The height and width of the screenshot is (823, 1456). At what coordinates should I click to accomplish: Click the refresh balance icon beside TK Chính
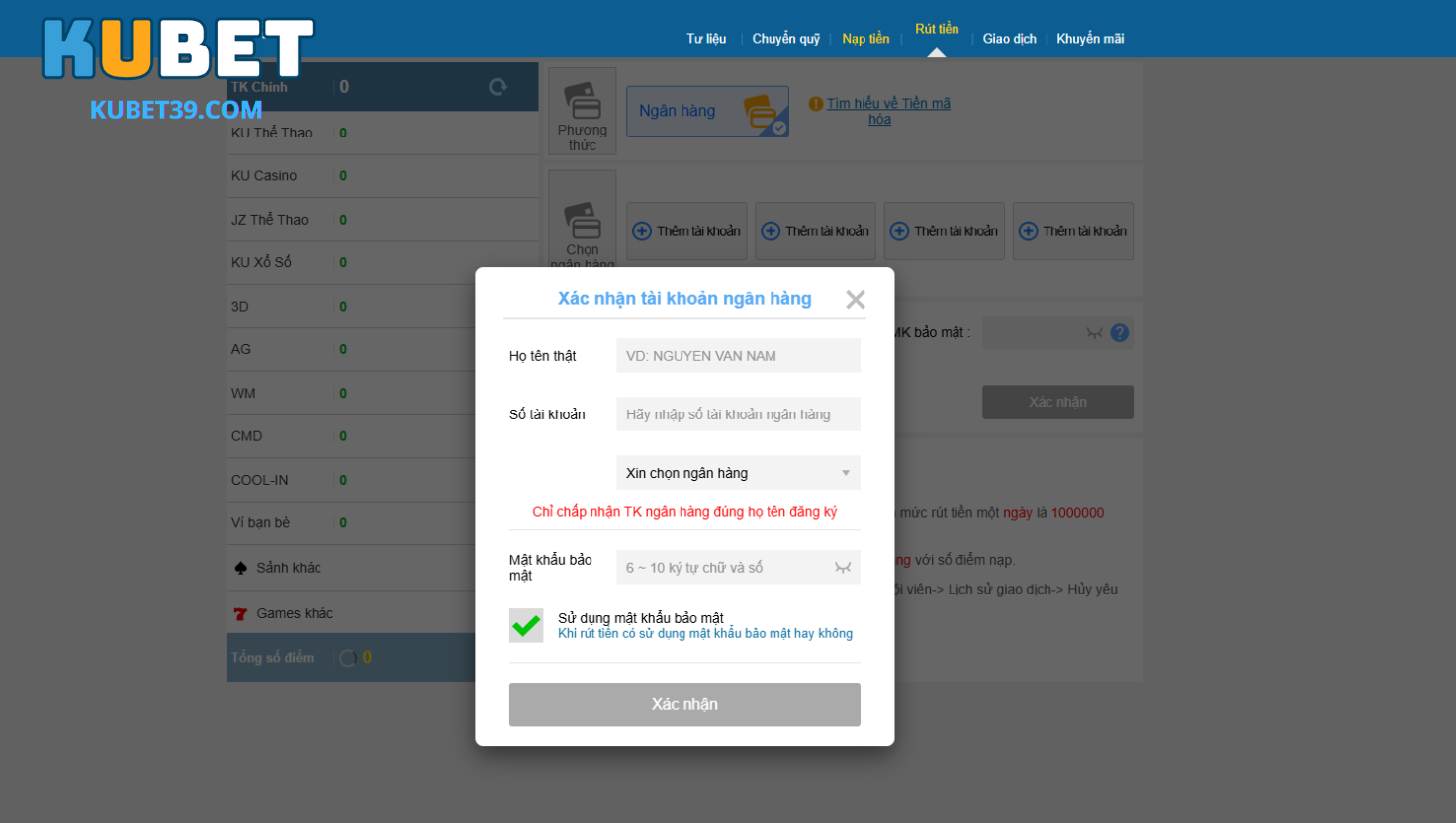tap(497, 86)
